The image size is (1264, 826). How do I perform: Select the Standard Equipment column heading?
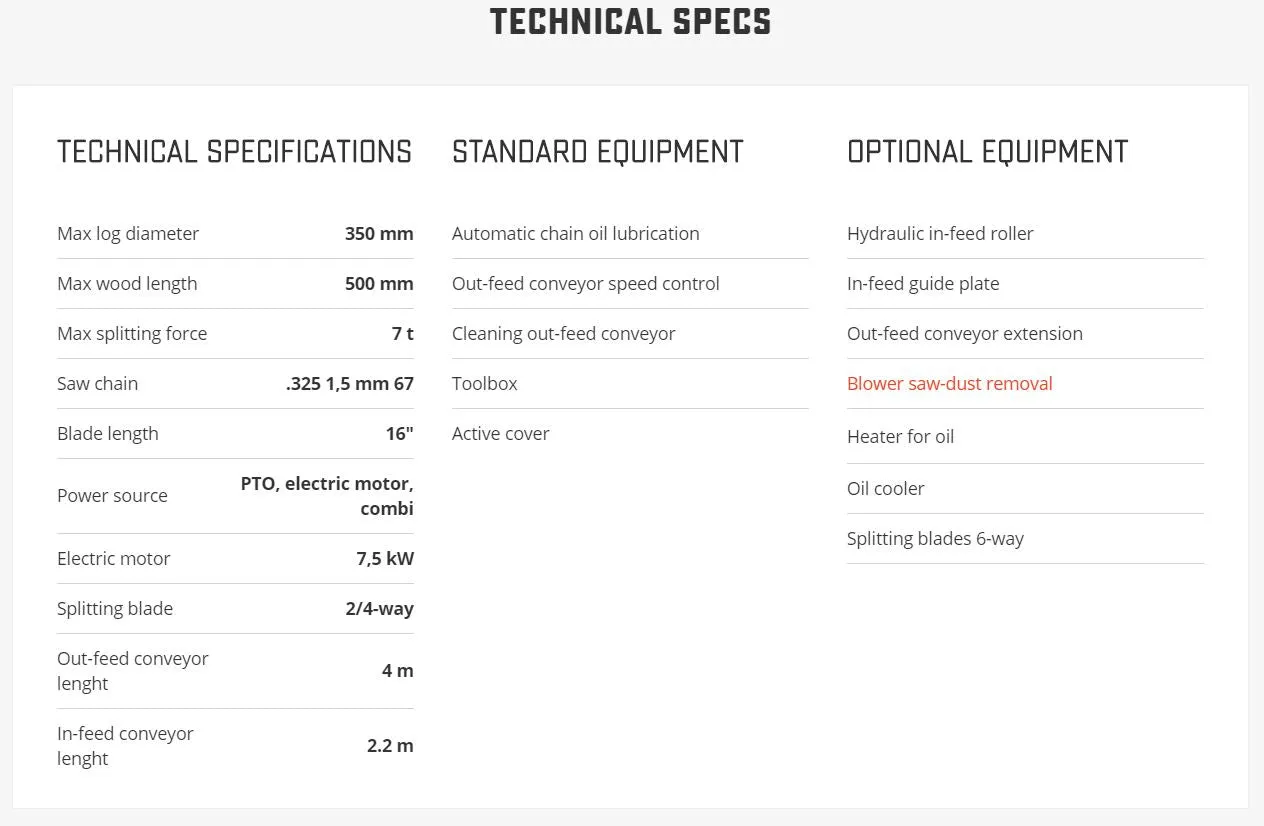598,152
